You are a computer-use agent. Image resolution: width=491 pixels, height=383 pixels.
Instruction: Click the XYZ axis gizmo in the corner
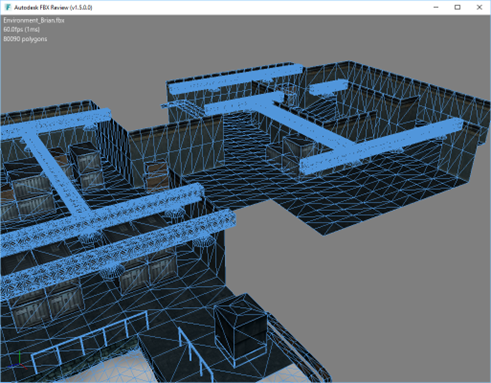(x=19, y=361)
